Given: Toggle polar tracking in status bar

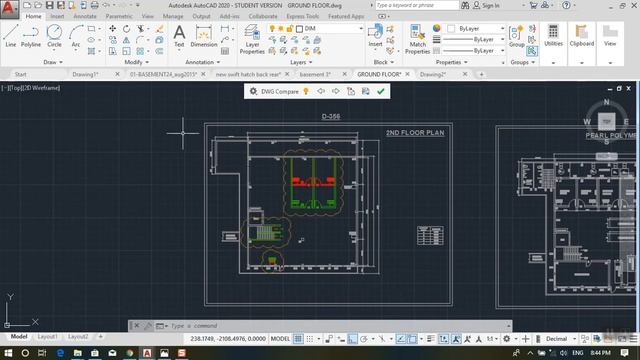Looking at the screenshot, I should click(x=364, y=339).
